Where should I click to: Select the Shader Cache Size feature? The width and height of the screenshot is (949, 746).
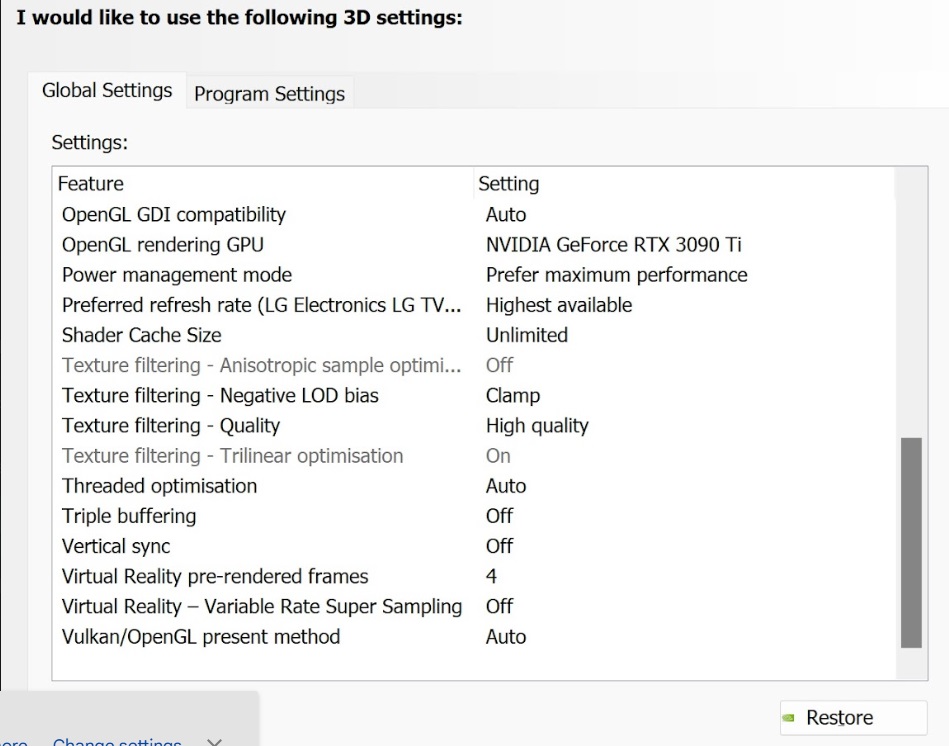[x=142, y=335]
